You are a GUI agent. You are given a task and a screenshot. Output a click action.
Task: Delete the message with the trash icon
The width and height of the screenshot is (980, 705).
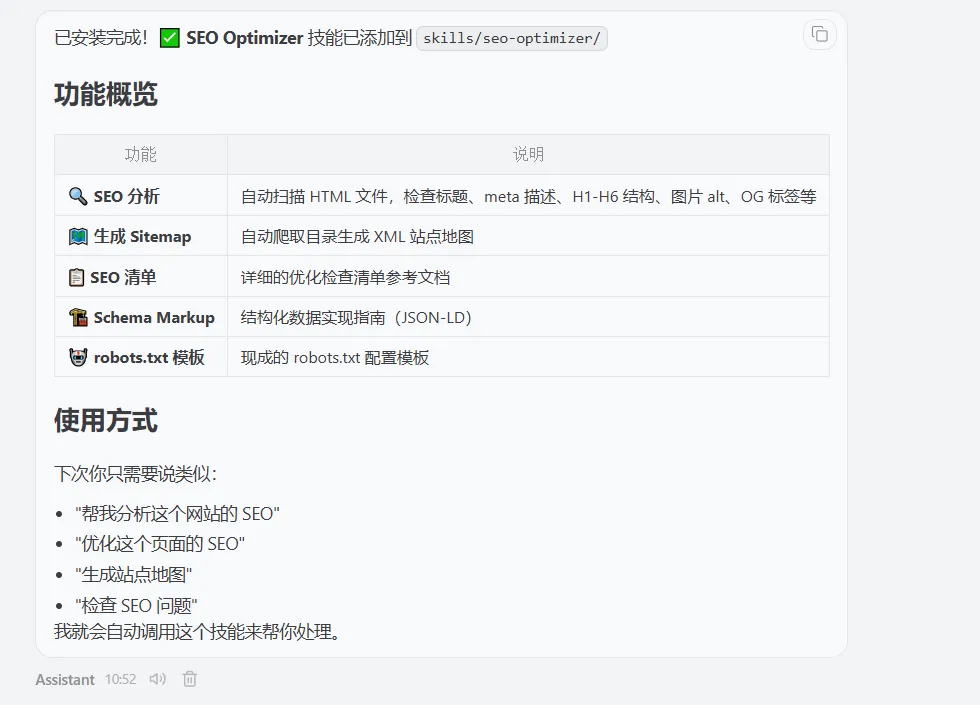pyautogui.click(x=189, y=679)
